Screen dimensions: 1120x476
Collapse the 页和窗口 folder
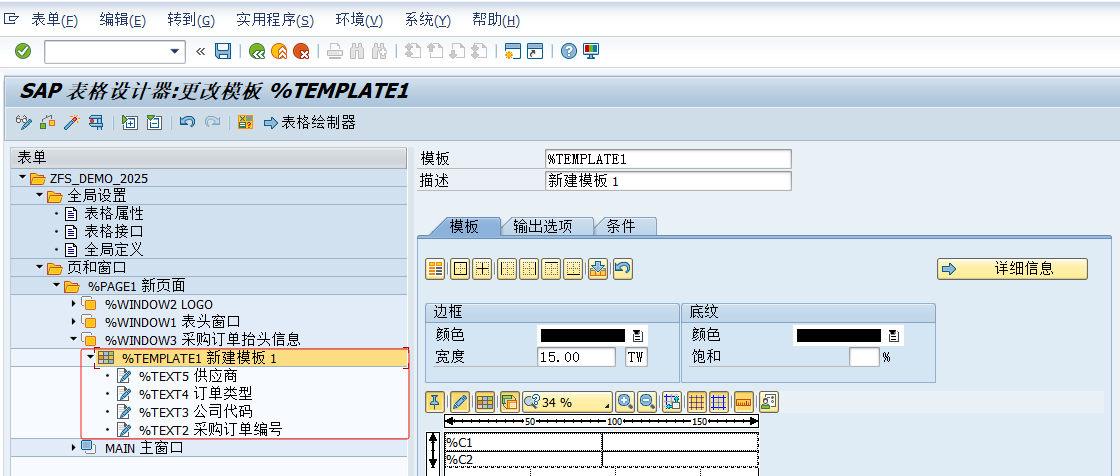point(39,268)
